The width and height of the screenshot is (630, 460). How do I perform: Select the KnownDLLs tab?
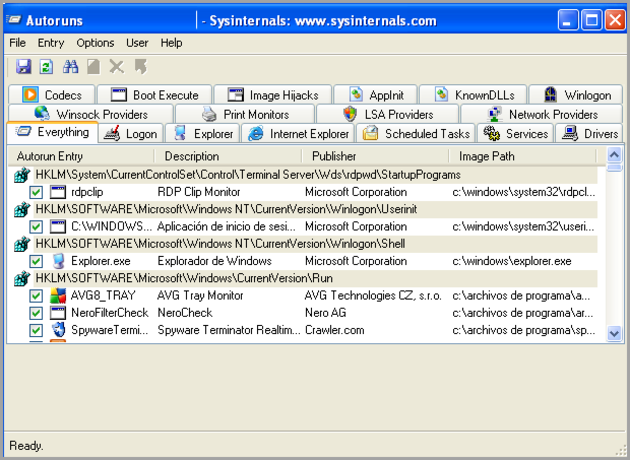(x=473, y=95)
